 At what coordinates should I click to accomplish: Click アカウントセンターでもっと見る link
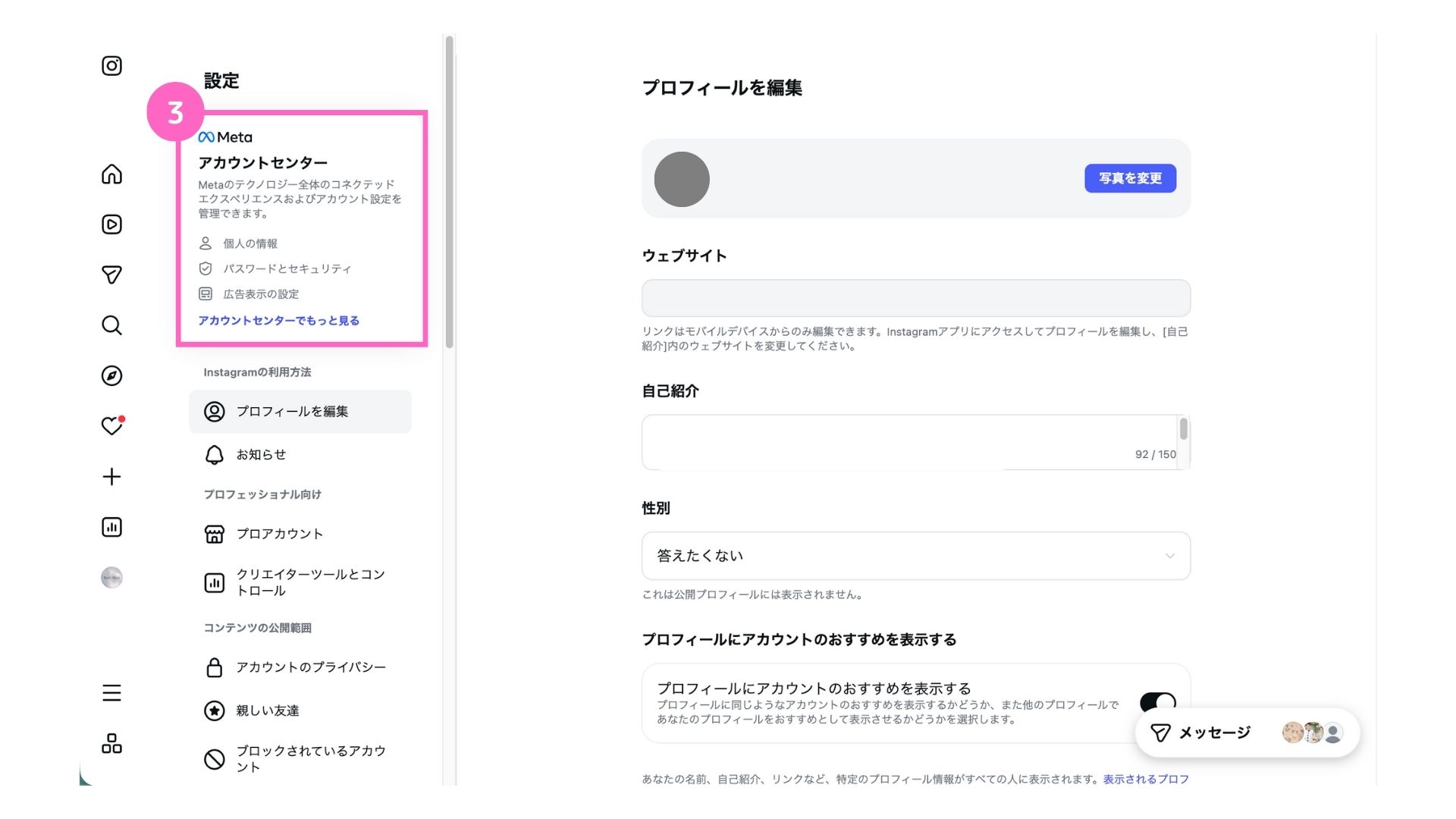point(278,321)
